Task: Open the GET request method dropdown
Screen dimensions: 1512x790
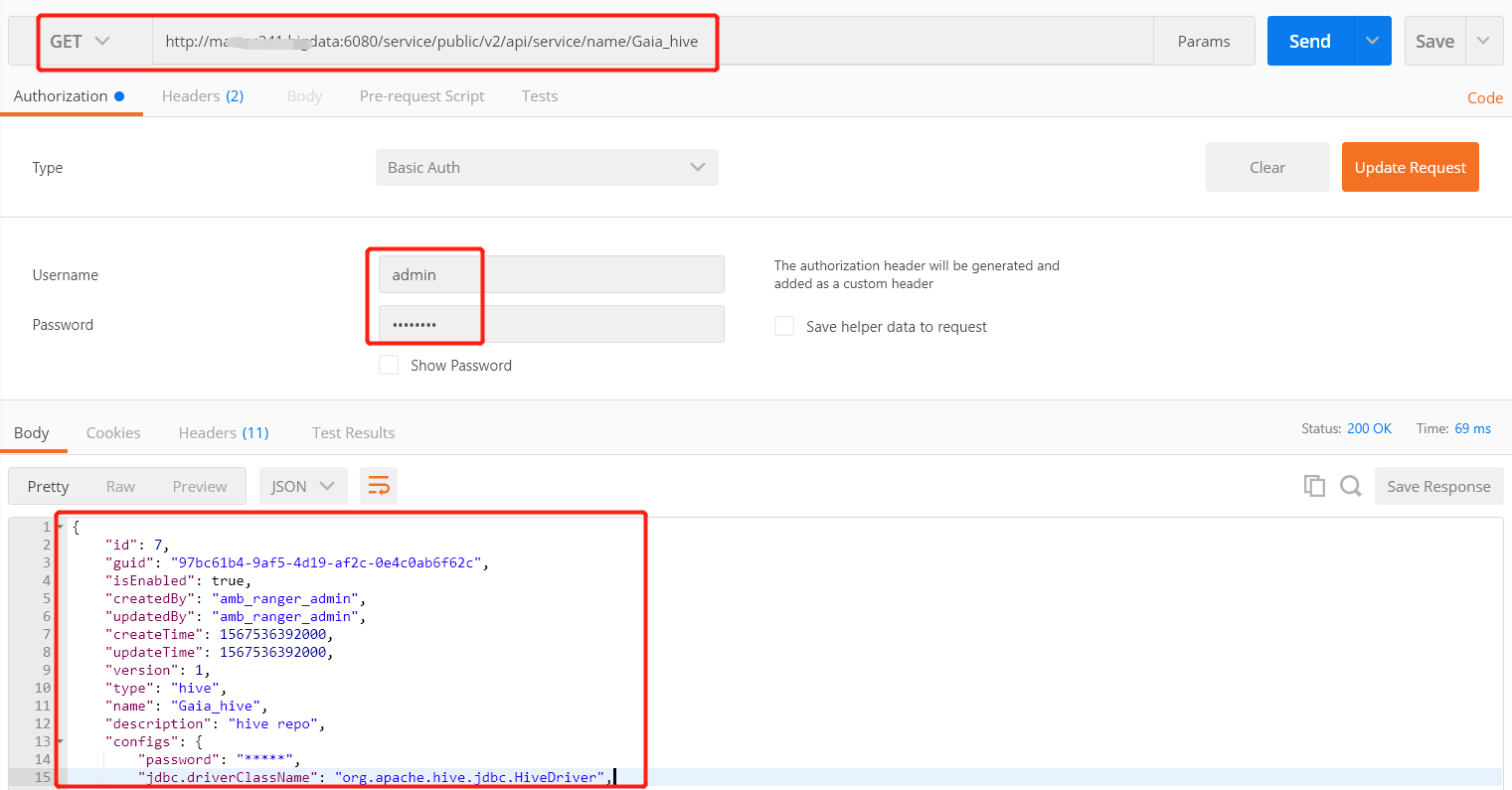Action: click(93, 41)
